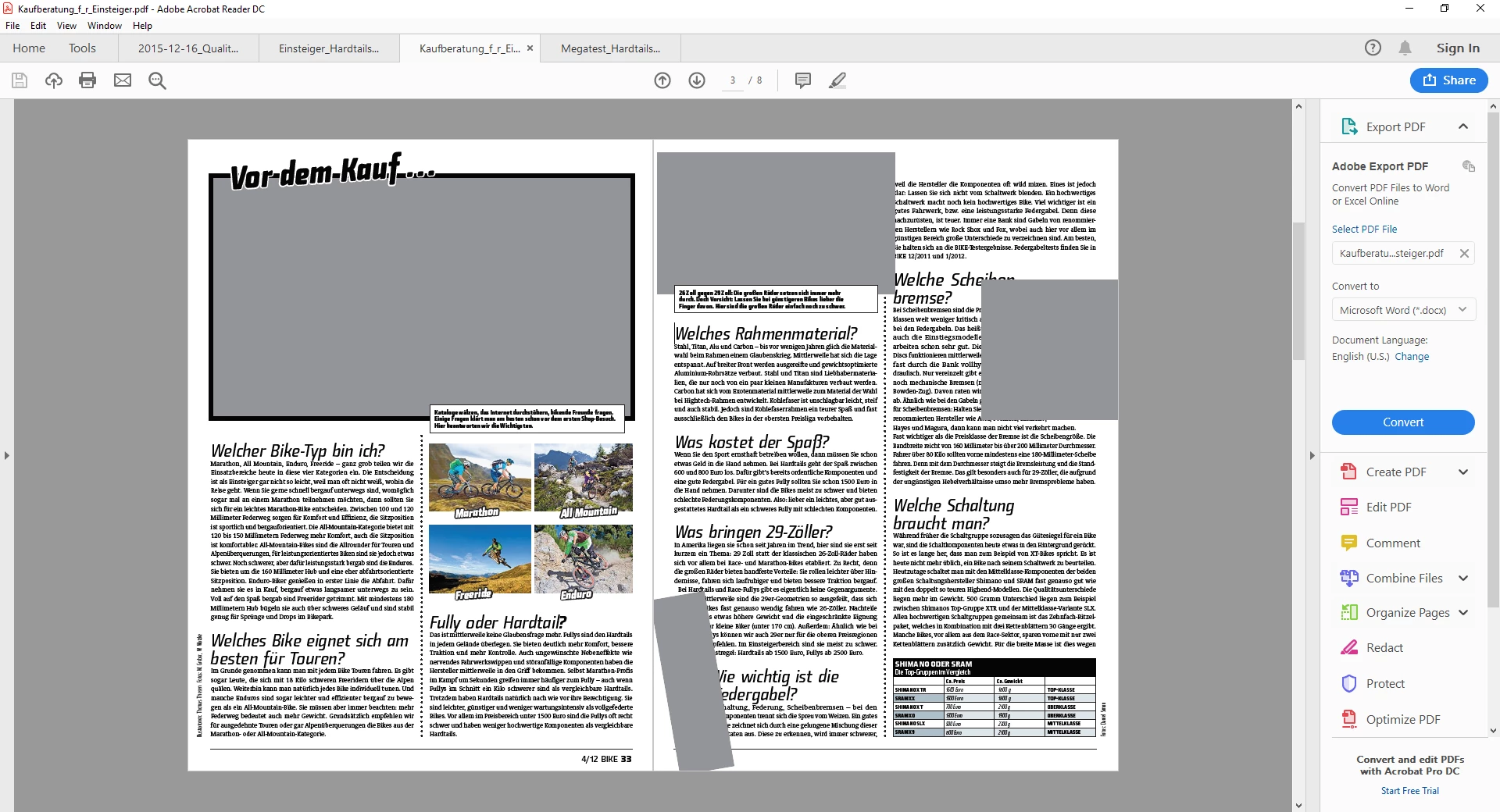Open the find text magnifier icon
Image resolution: width=1500 pixels, height=812 pixels.
point(157,80)
